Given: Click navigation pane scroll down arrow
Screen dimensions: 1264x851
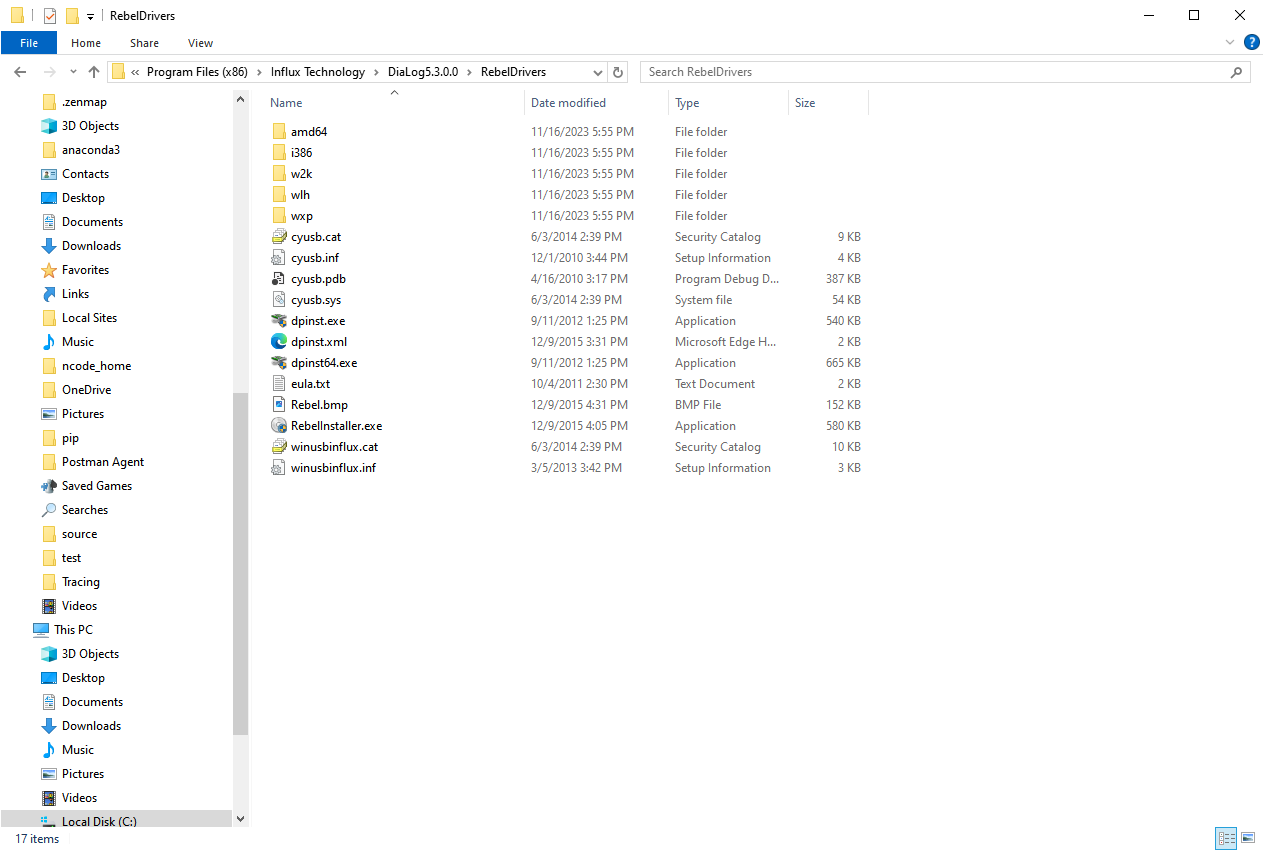Looking at the screenshot, I should coord(240,818).
